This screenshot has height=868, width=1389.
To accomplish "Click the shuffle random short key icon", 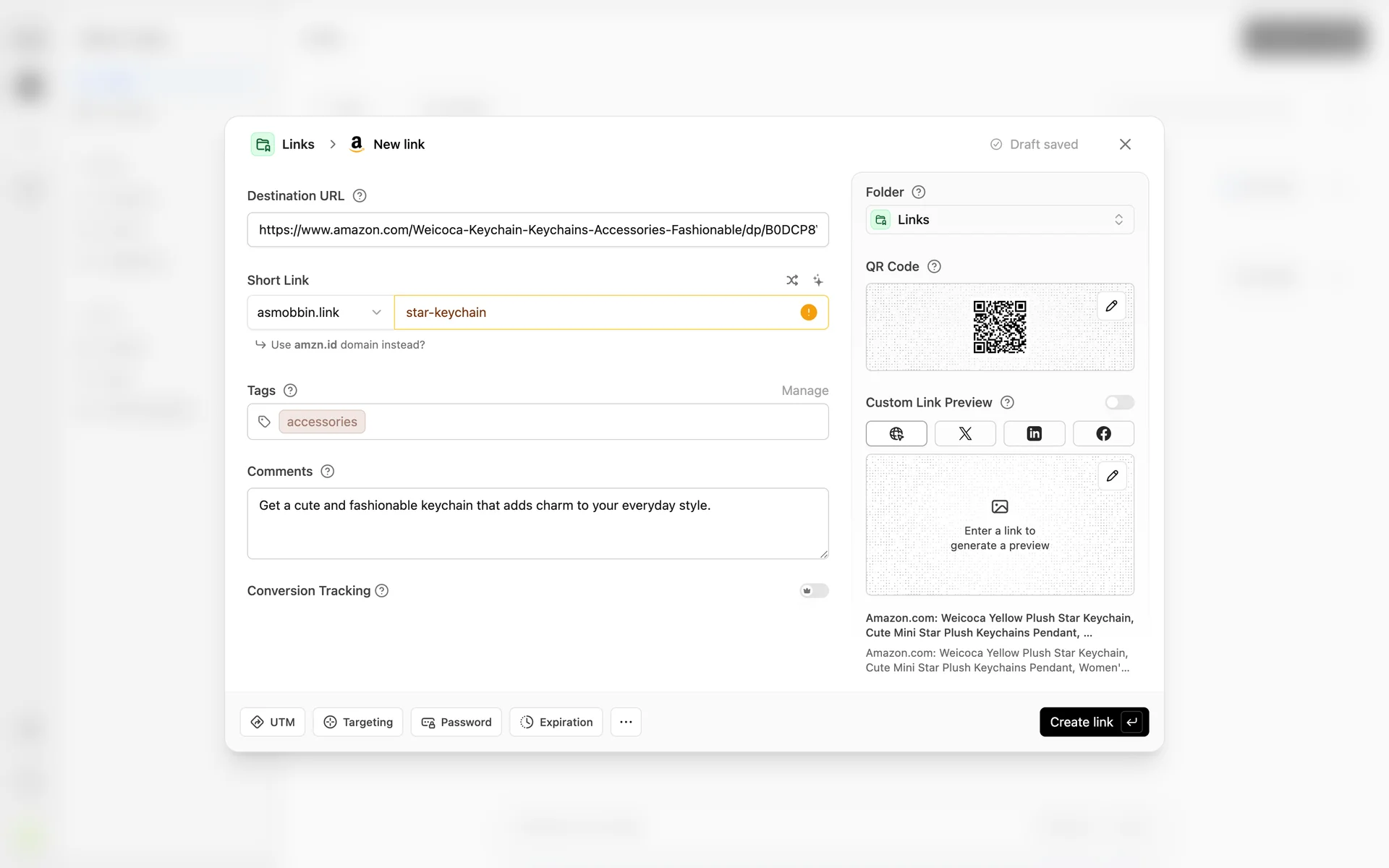I will click(792, 280).
